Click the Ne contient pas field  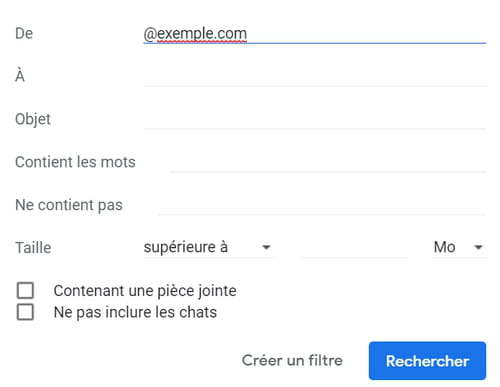(322, 205)
